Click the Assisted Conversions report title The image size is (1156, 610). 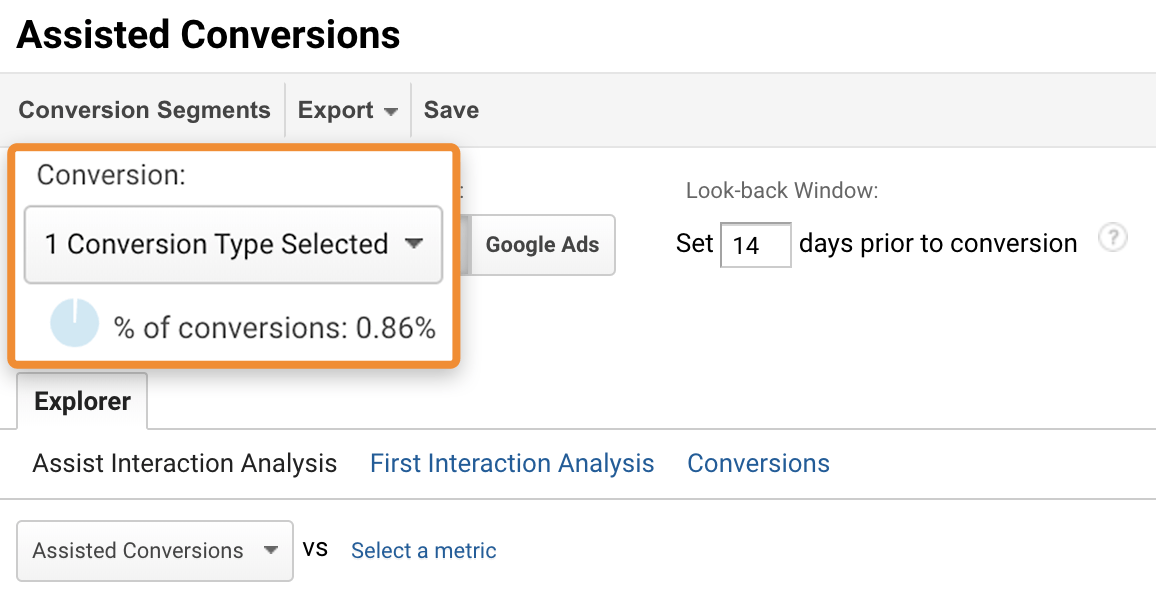[207, 35]
